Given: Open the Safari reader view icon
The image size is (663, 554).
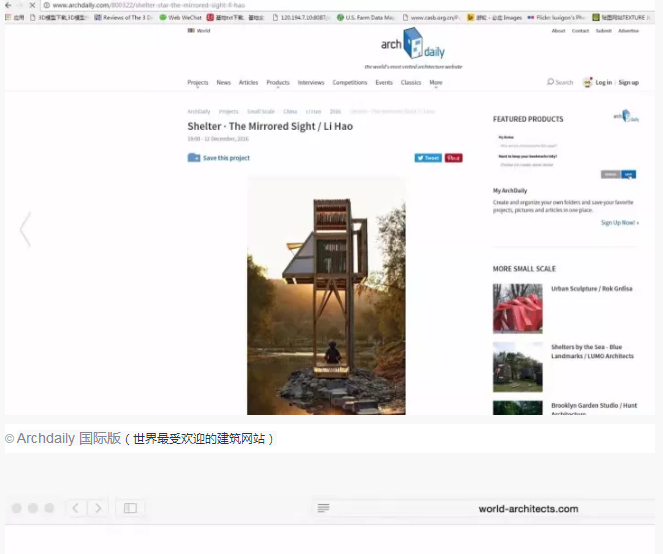Looking at the screenshot, I should 323,508.
